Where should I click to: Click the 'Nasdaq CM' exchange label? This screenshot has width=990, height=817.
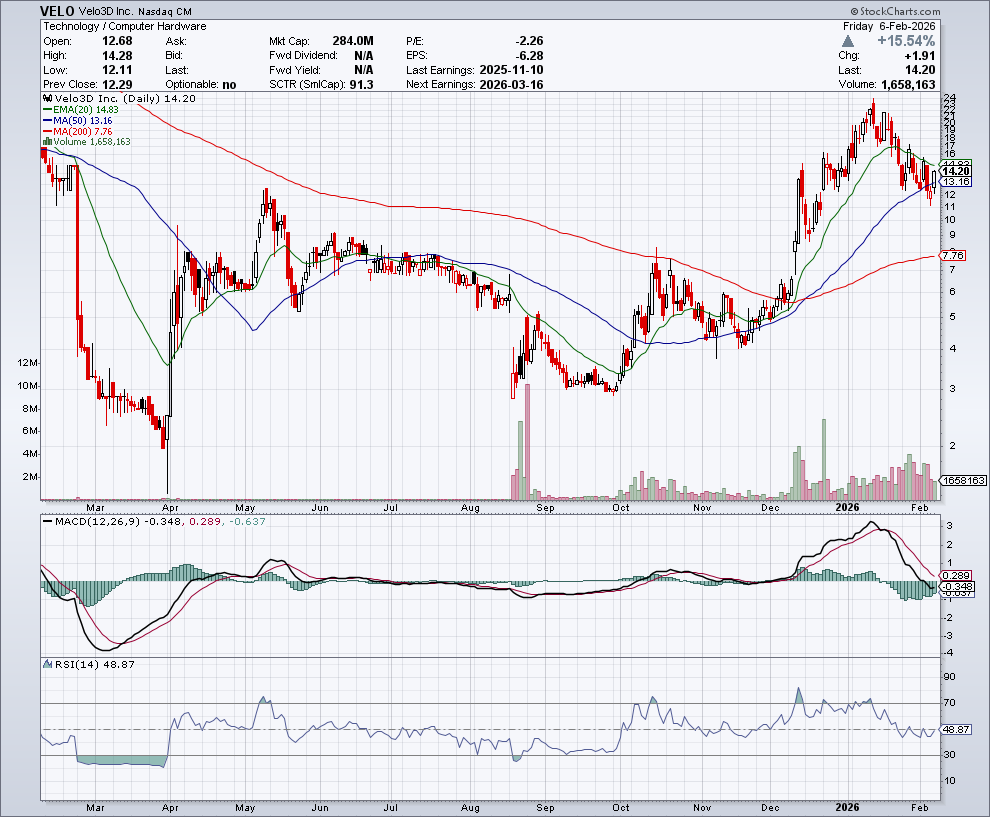166,11
